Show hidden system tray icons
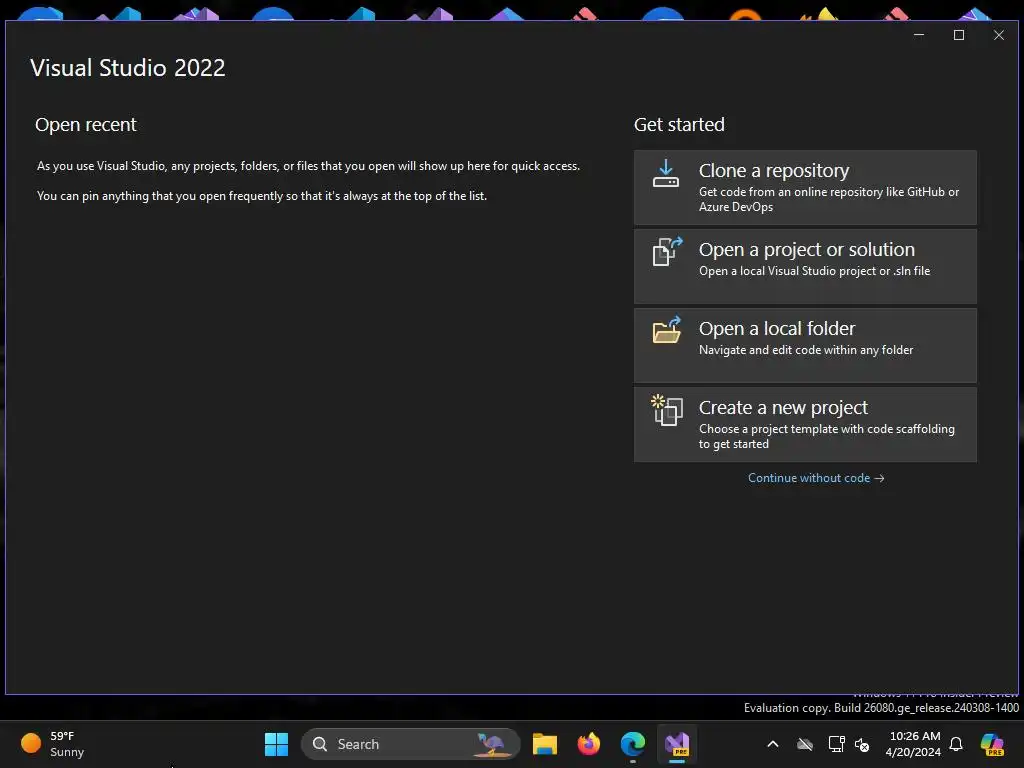 pyautogui.click(x=773, y=744)
